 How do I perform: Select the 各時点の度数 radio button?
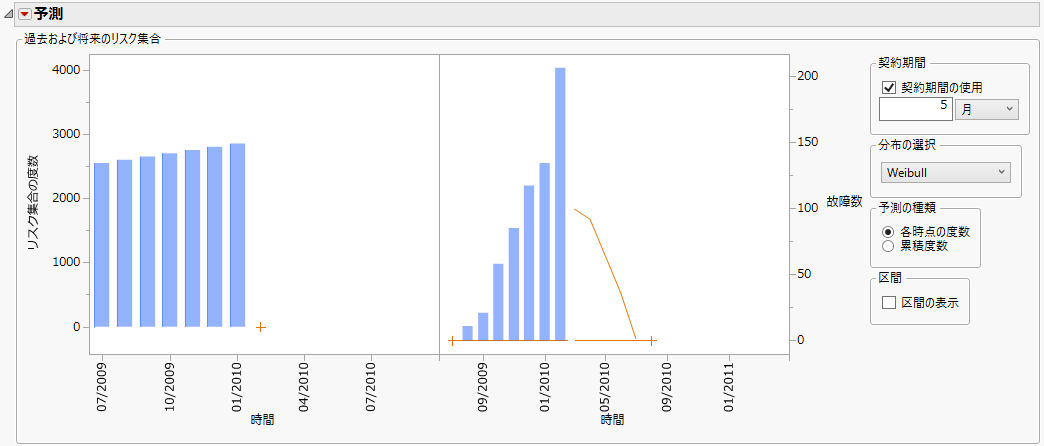click(x=888, y=232)
